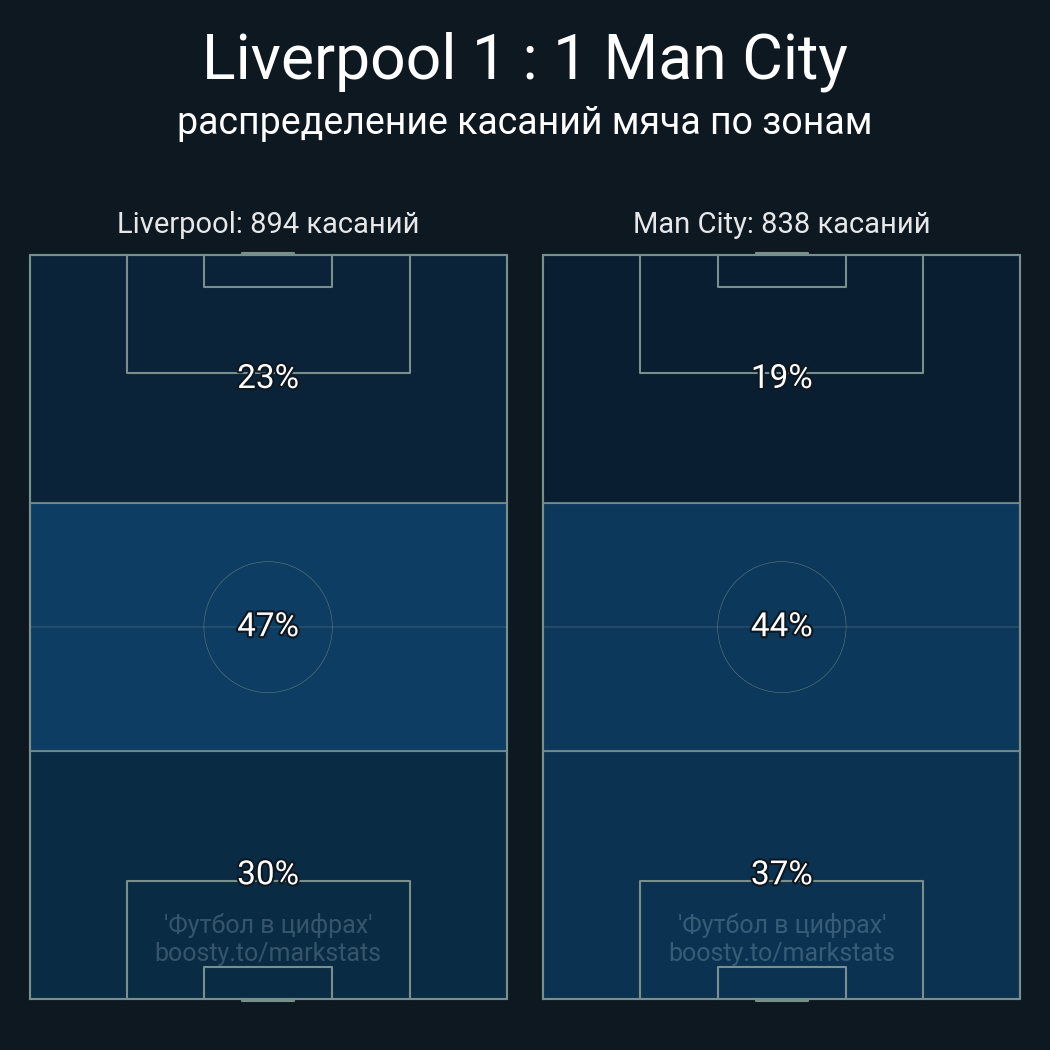Open boosty.to/markstats link on Man City pitch
Screen dimensions: 1050x1050
tap(781, 953)
